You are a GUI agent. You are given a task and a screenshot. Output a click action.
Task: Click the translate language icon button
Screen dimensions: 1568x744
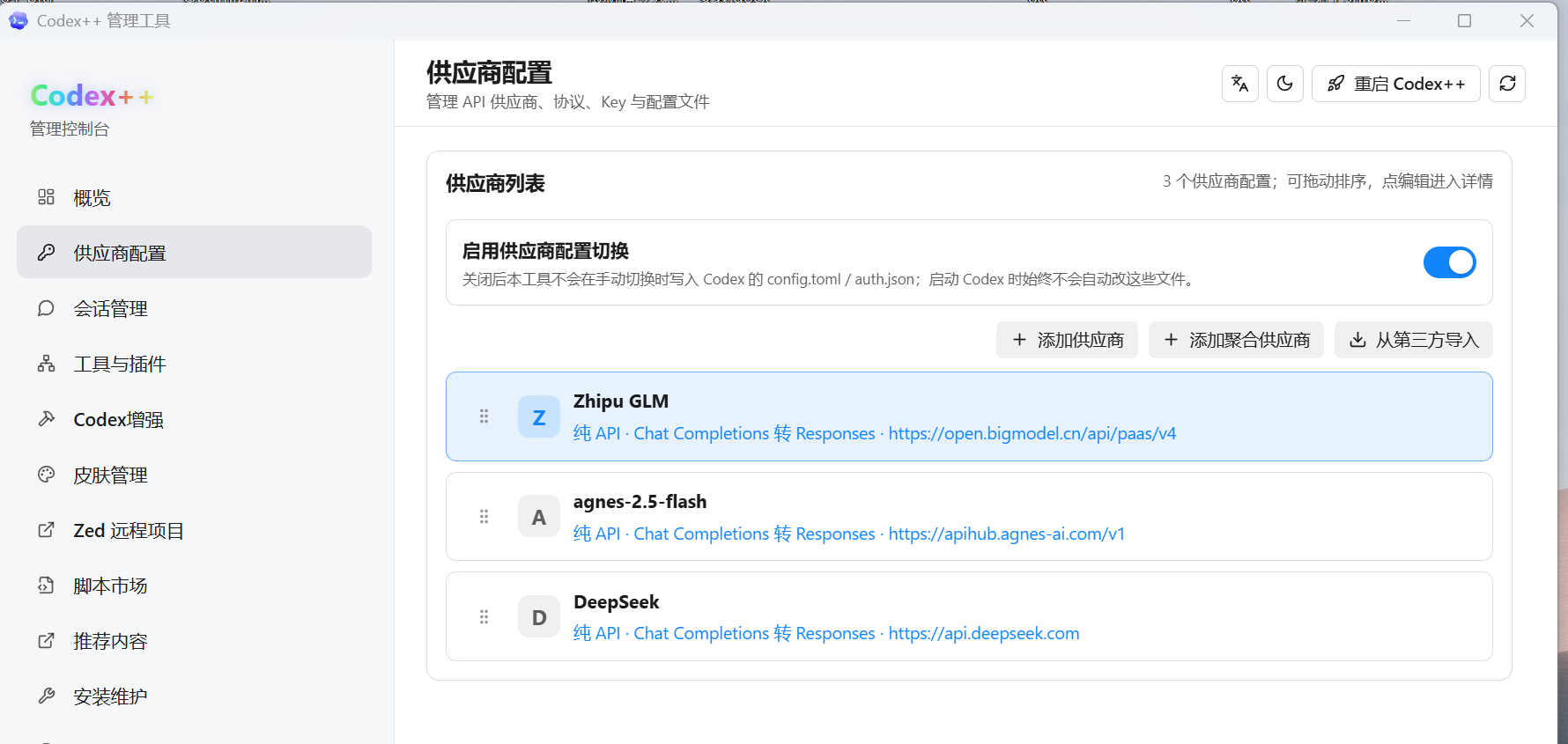[x=1239, y=84]
